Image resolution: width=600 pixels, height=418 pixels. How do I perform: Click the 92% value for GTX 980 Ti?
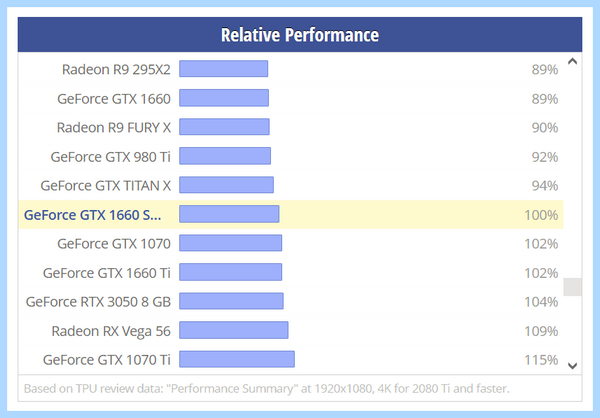point(545,157)
